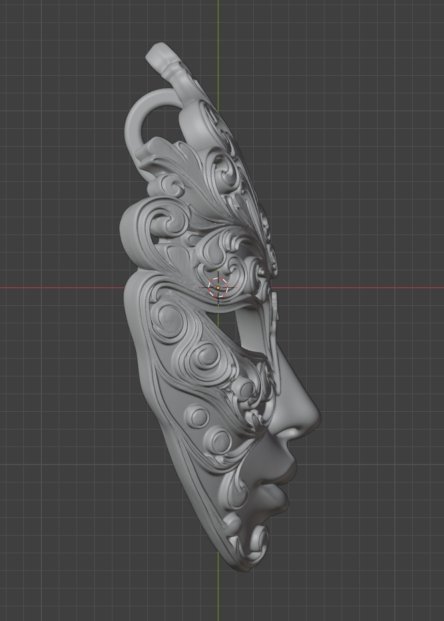The height and width of the screenshot is (621, 444).
Task: Select the stem protruding above the mask
Action: (166, 63)
